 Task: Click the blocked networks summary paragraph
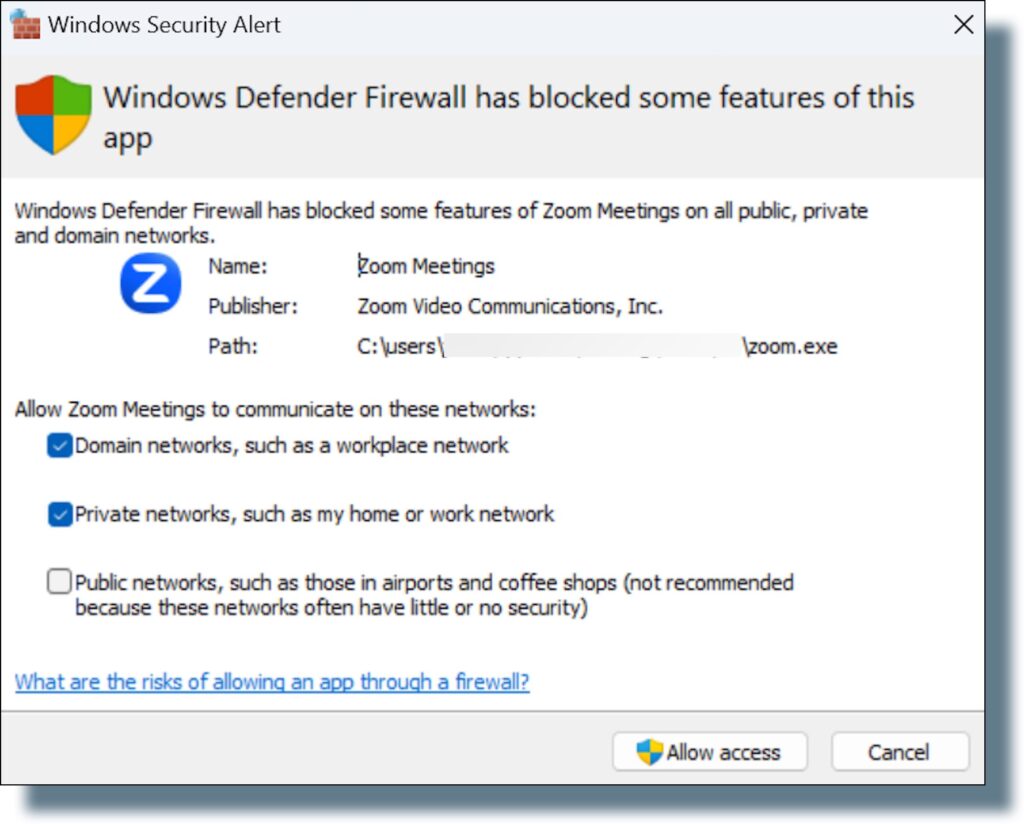(440, 222)
